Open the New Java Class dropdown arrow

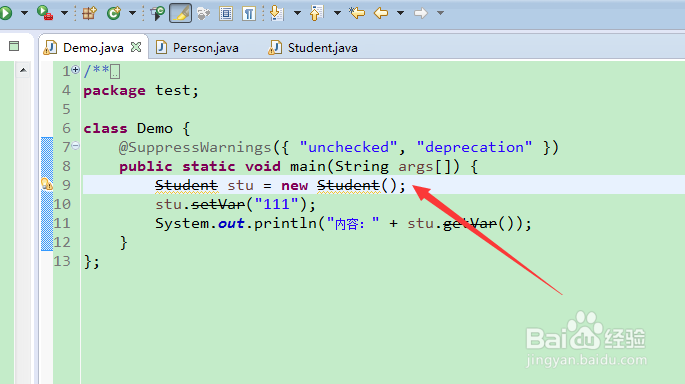coord(132,13)
